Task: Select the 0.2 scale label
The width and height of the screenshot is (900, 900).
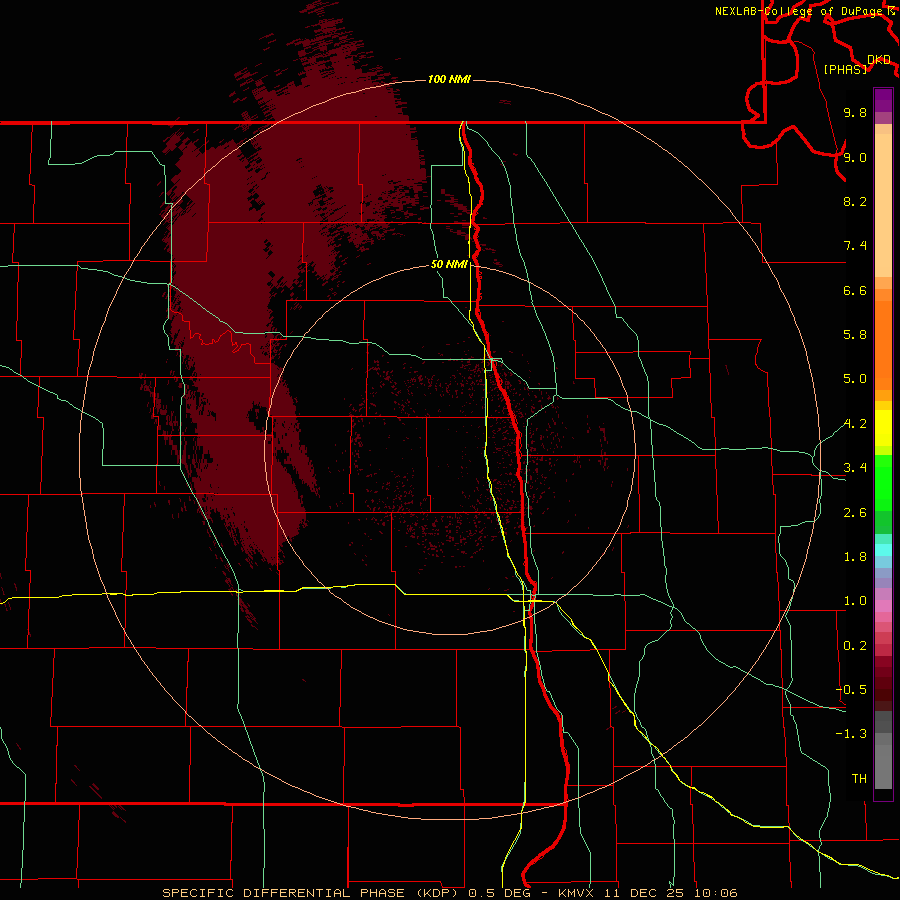Action: point(855,646)
